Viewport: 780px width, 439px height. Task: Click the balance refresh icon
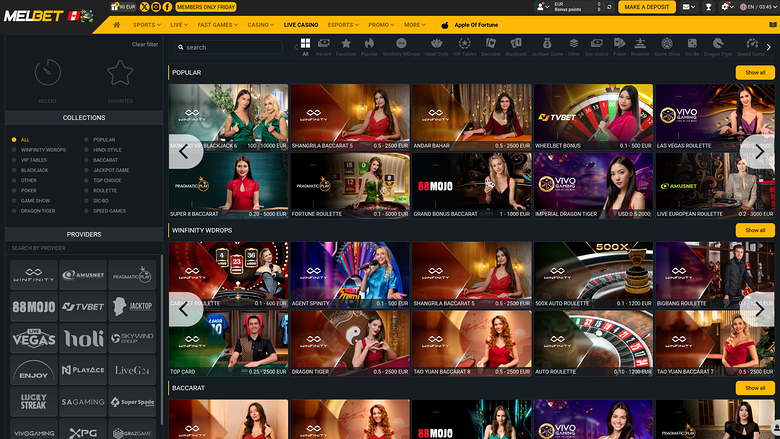pyautogui.click(x=609, y=7)
